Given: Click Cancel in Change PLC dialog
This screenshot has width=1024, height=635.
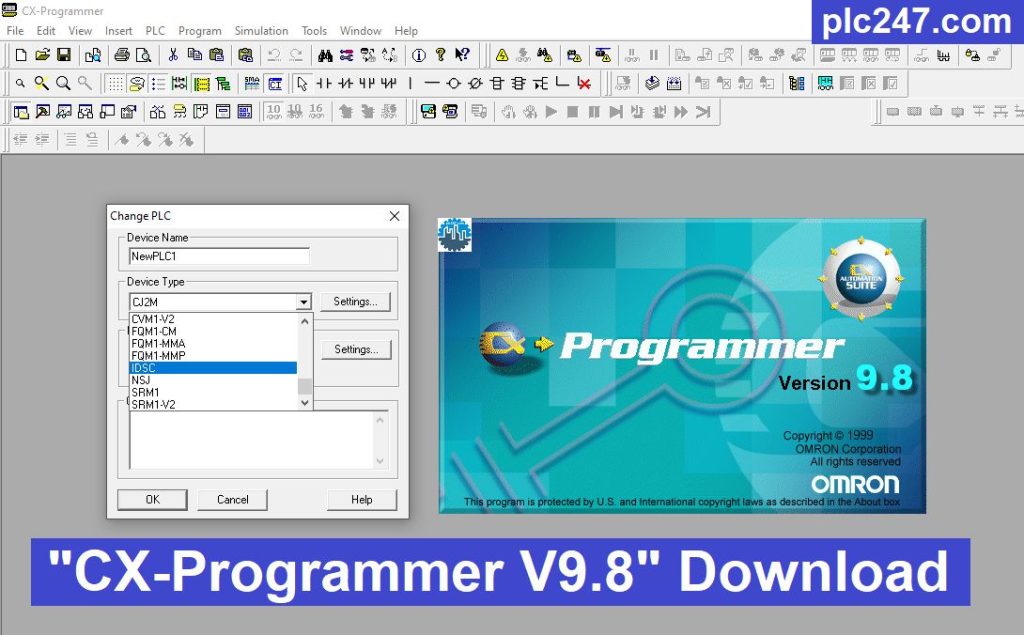Looking at the screenshot, I should (232, 500).
